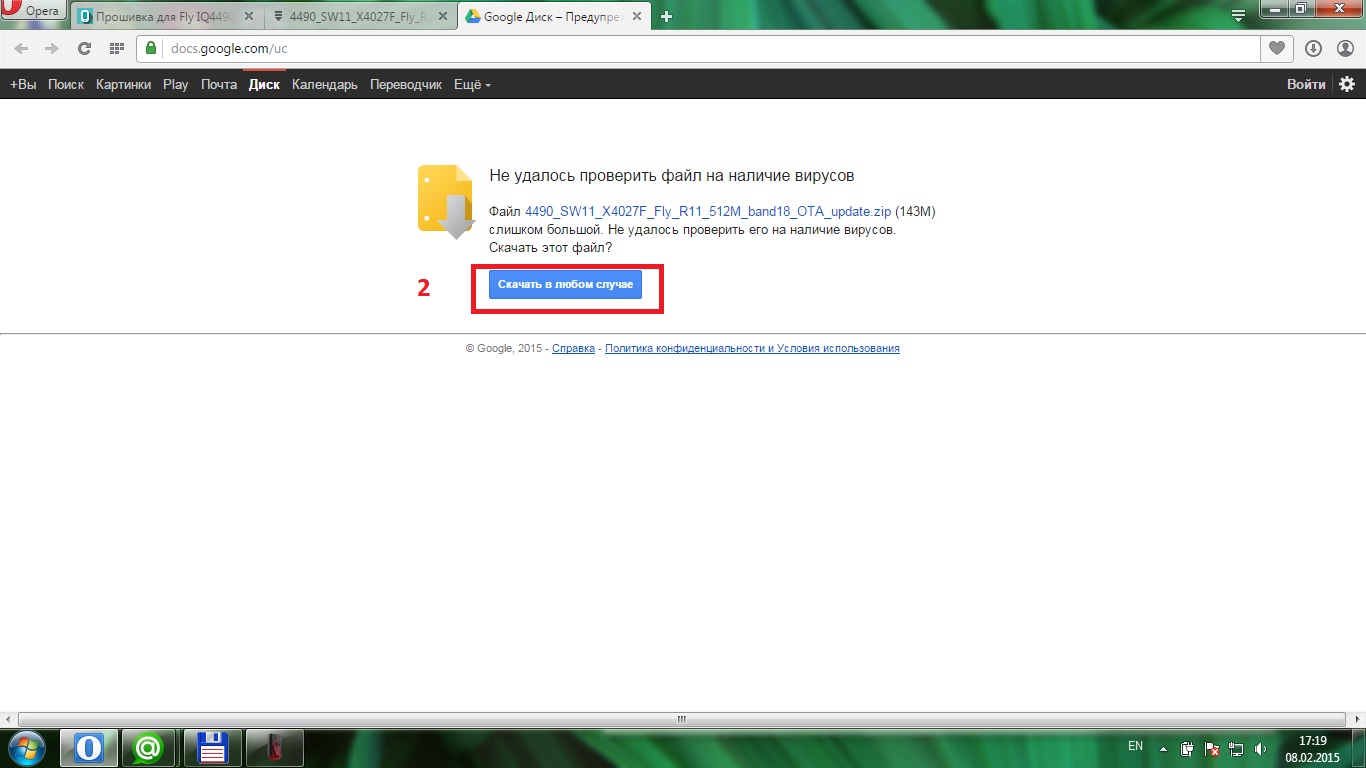The height and width of the screenshot is (768, 1366).
Task: Click the browser reload page icon
Action: click(85, 48)
